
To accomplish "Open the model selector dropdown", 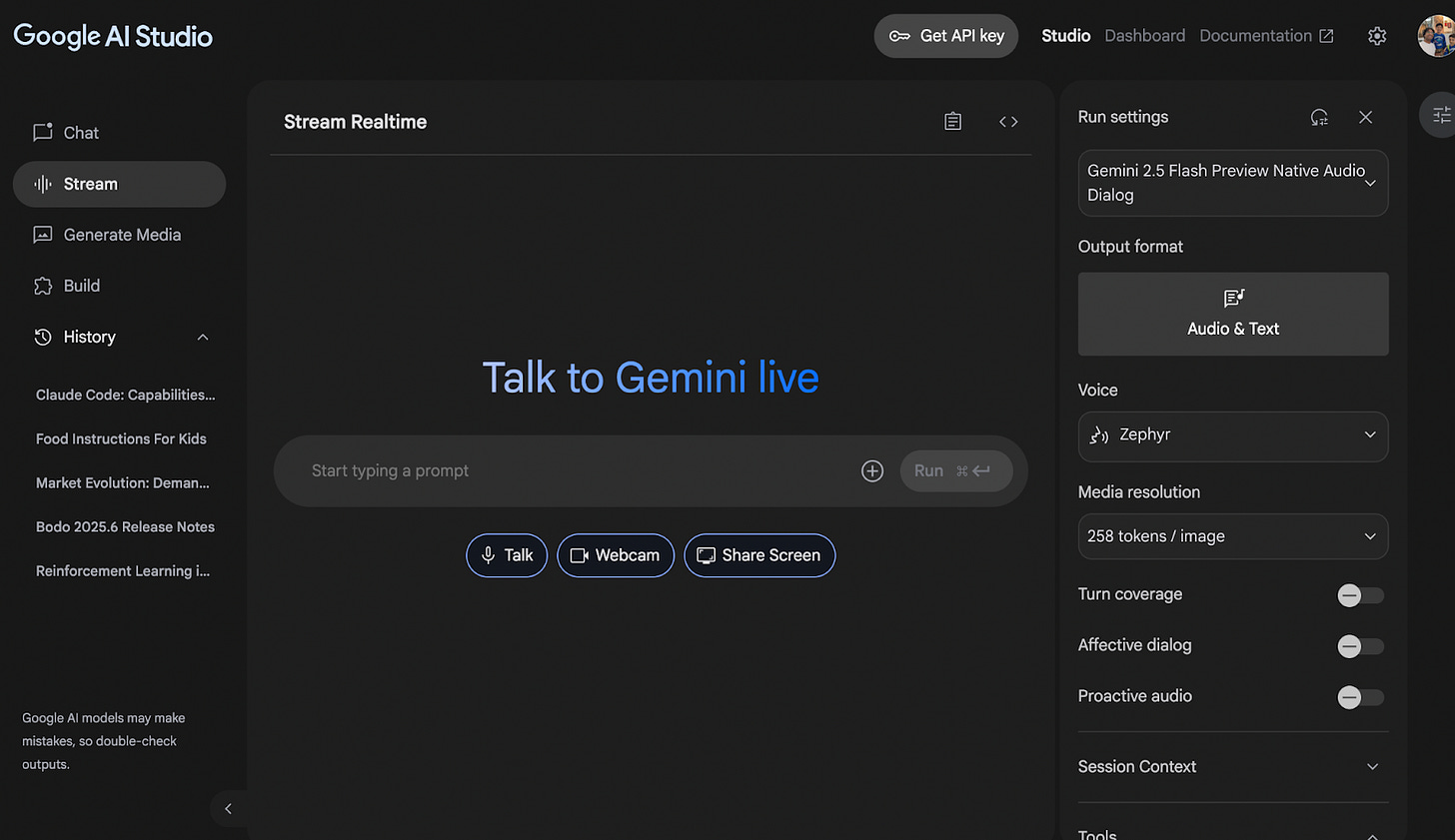I will (x=1233, y=183).
